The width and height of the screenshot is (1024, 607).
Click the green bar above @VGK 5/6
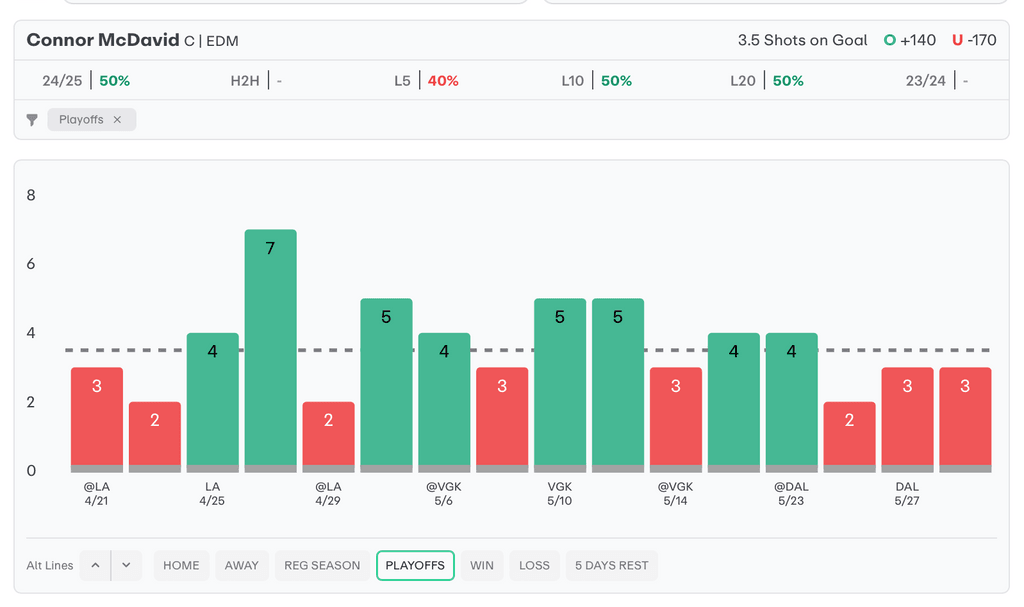tap(444, 402)
